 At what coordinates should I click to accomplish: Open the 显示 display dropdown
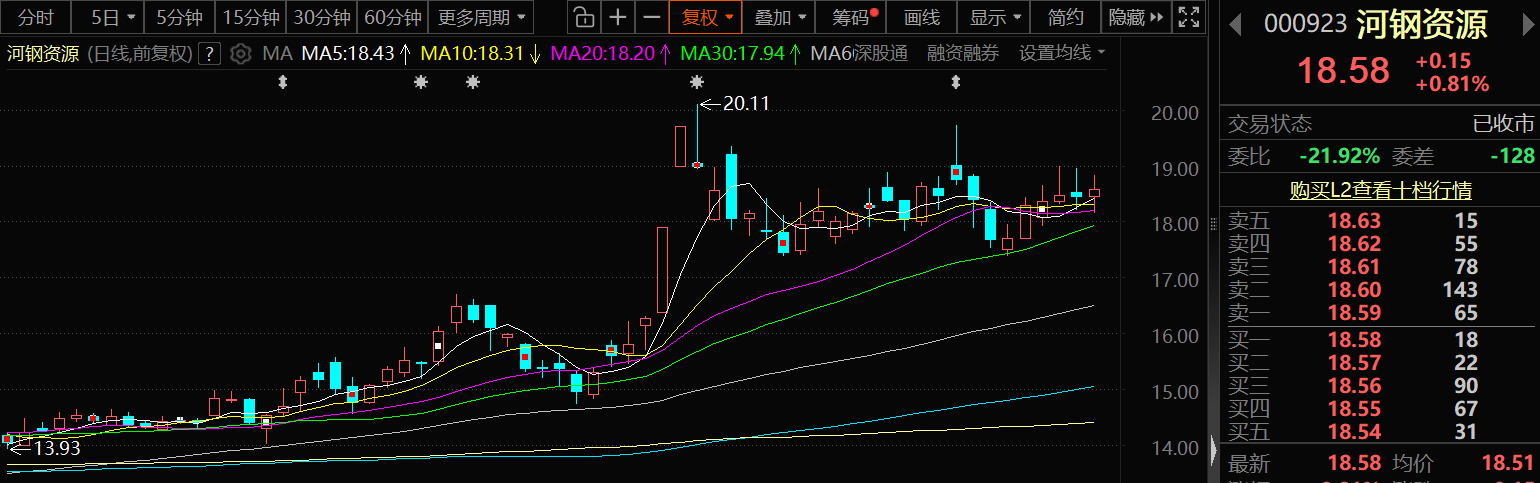[x=996, y=17]
